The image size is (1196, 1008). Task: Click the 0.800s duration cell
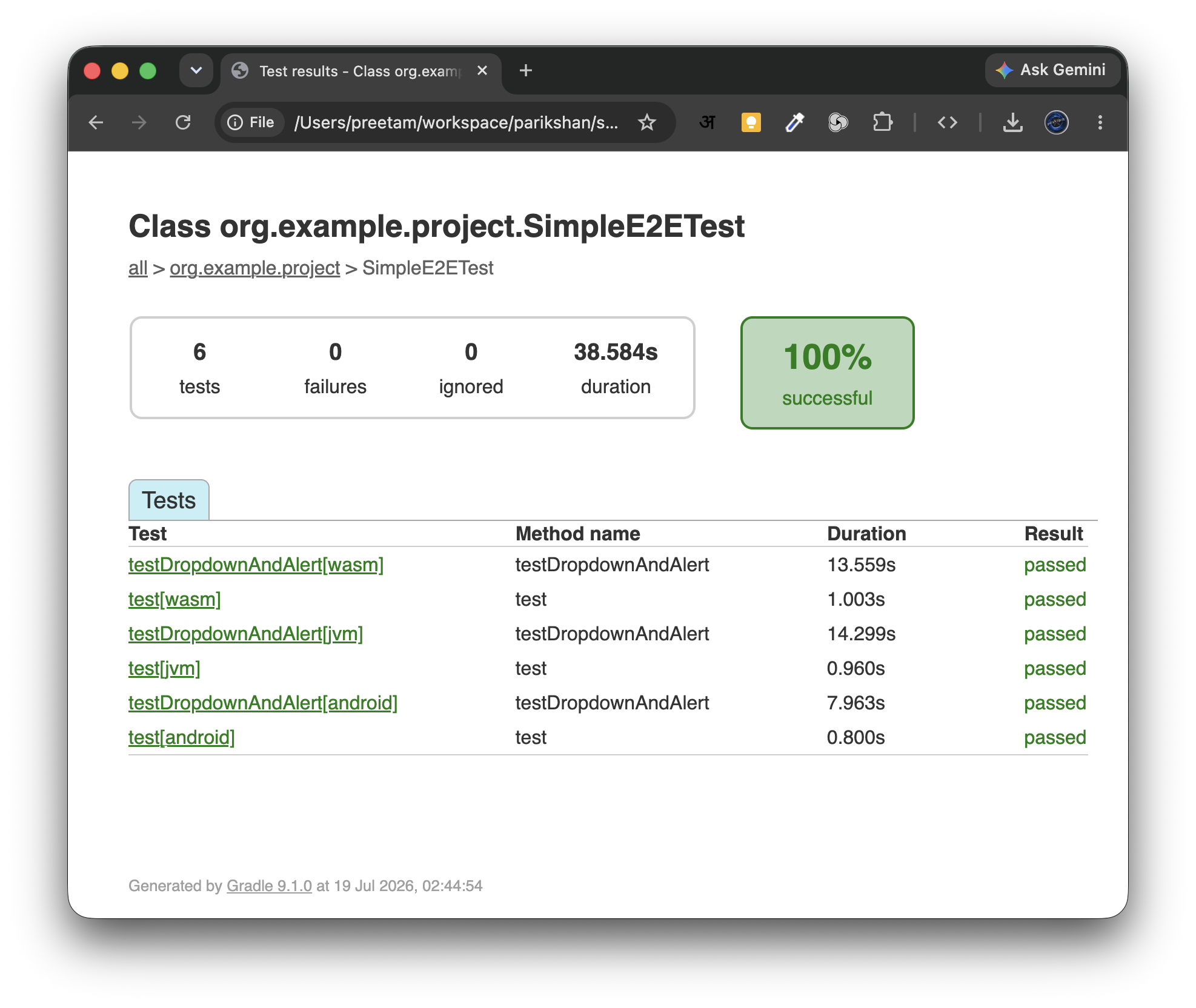click(x=855, y=738)
